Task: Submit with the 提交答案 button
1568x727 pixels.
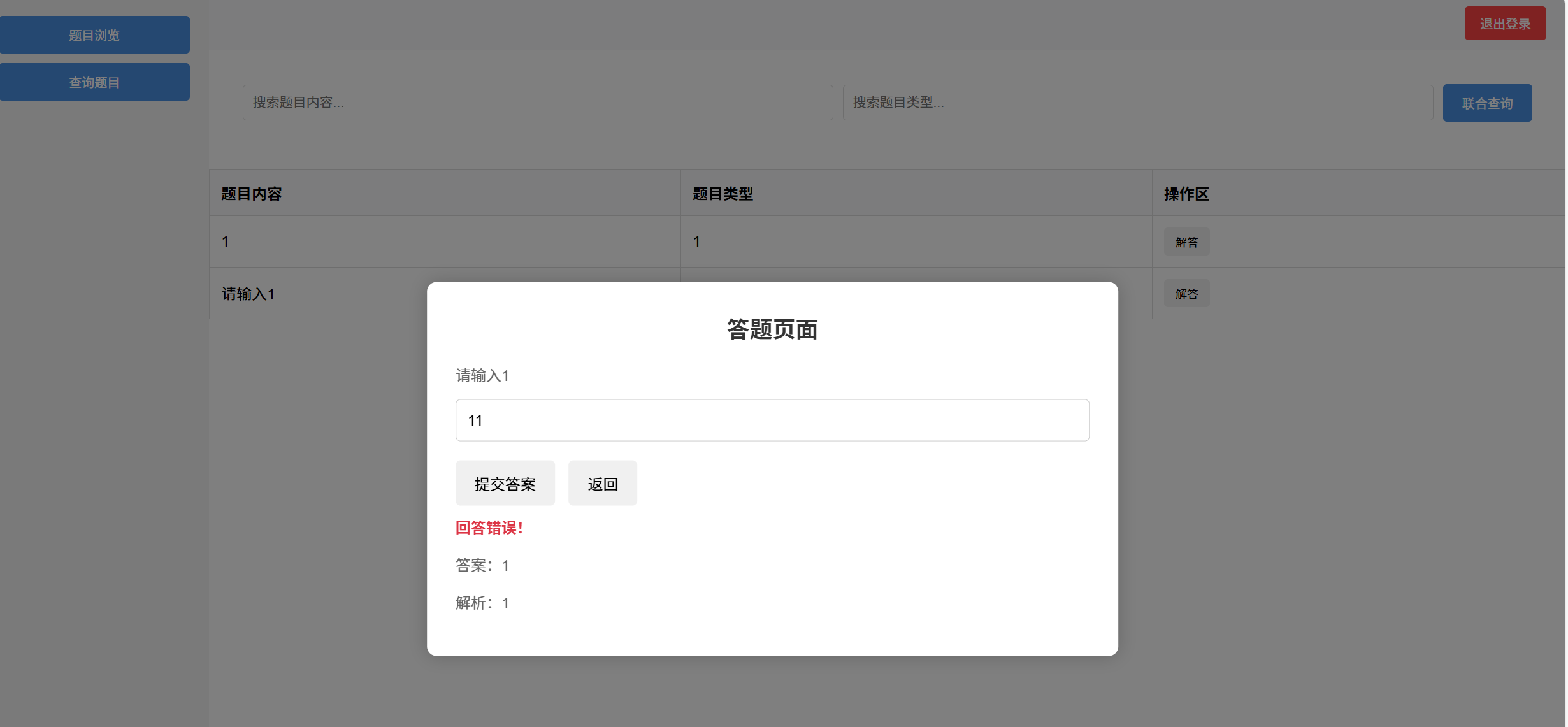Action: pos(505,484)
